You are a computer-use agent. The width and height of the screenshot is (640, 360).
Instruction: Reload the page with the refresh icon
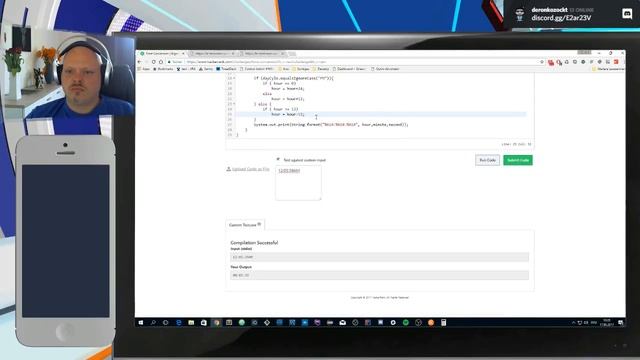153,62
